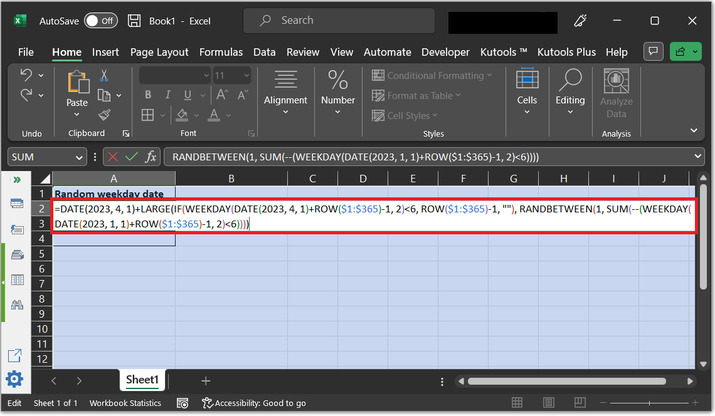715x416 pixels.
Task: Click the Borders icon
Action: [148, 115]
